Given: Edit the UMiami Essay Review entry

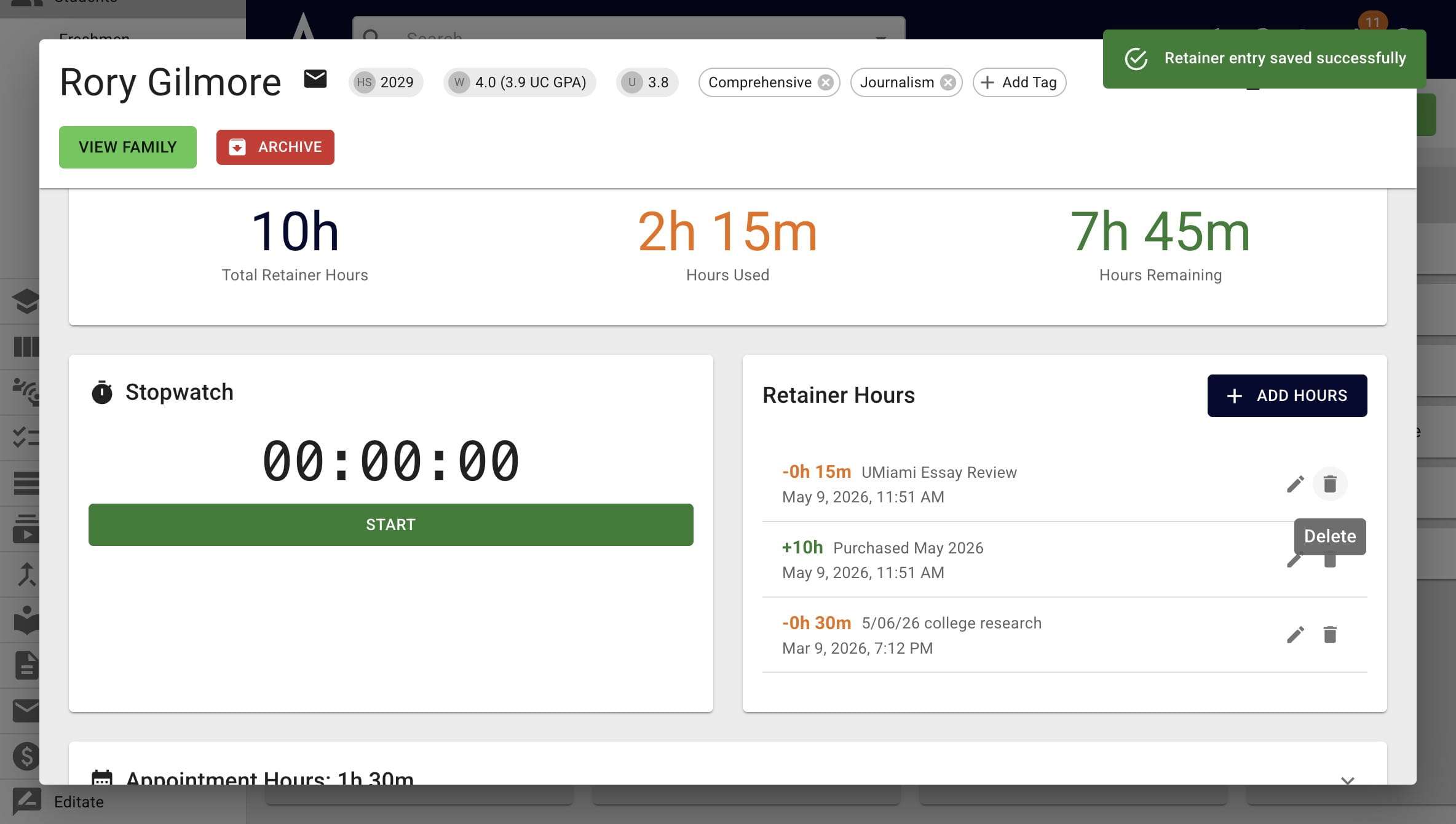Looking at the screenshot, I should 1296,484.
